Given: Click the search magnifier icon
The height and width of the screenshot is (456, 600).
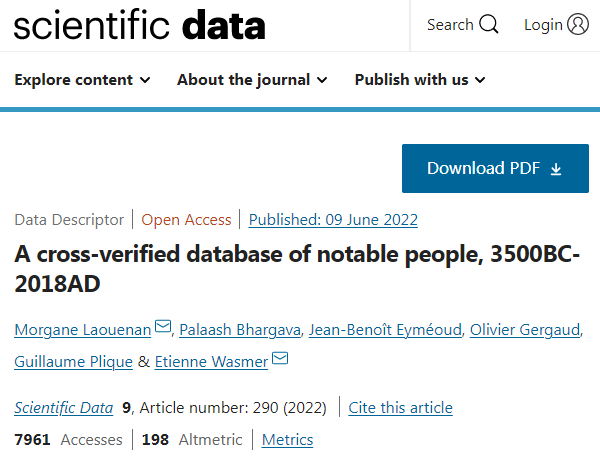Looking at the screenshot, I should [x=488, y=25].
